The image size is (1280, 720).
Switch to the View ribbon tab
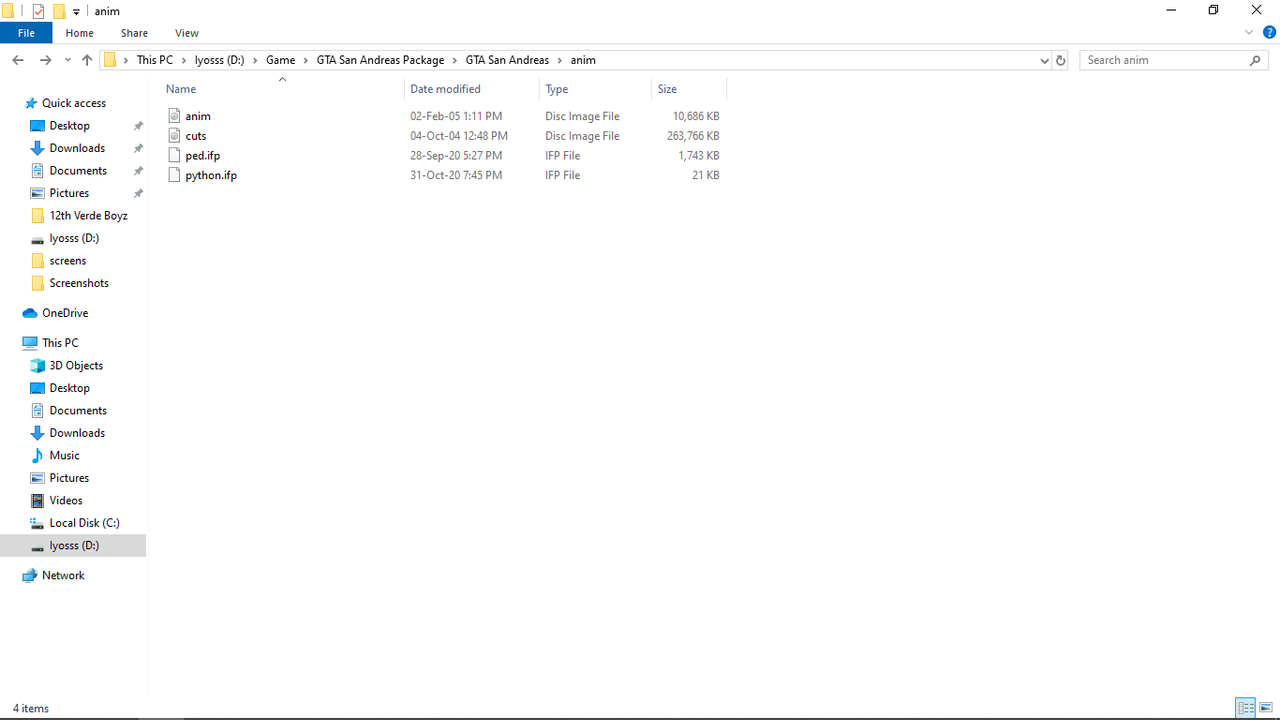(x=186, y=33)
